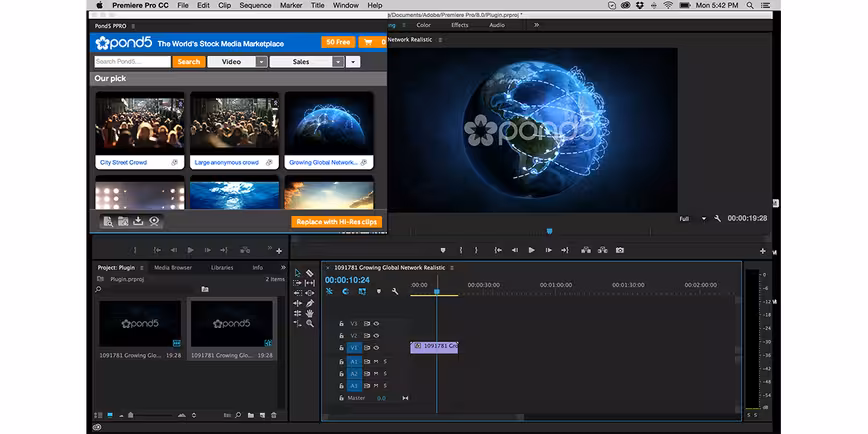
Task: Toggle Snap in the timeline
Action: pos(345,291)
